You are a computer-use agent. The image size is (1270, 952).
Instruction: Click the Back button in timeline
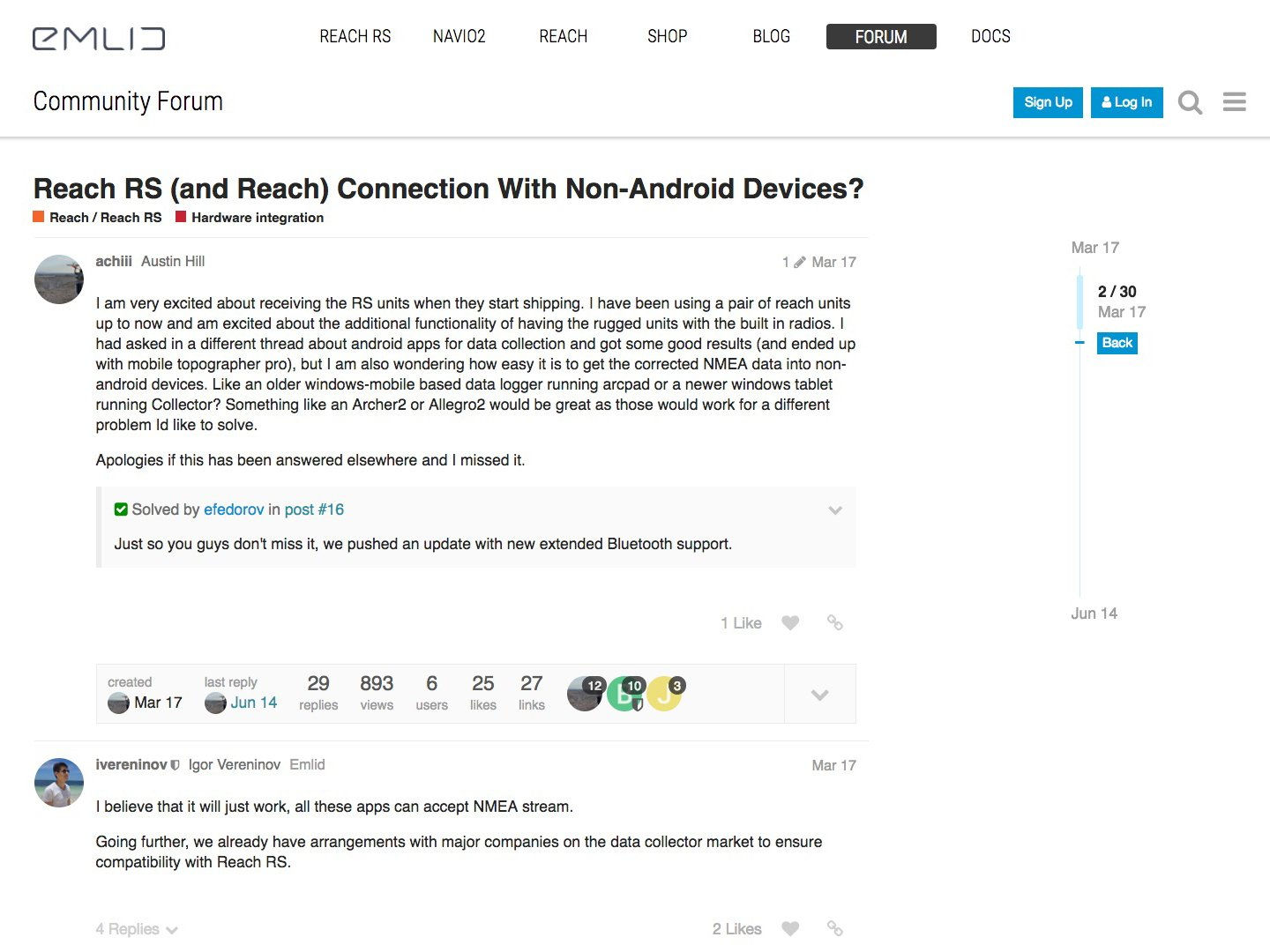(1117, 343)
